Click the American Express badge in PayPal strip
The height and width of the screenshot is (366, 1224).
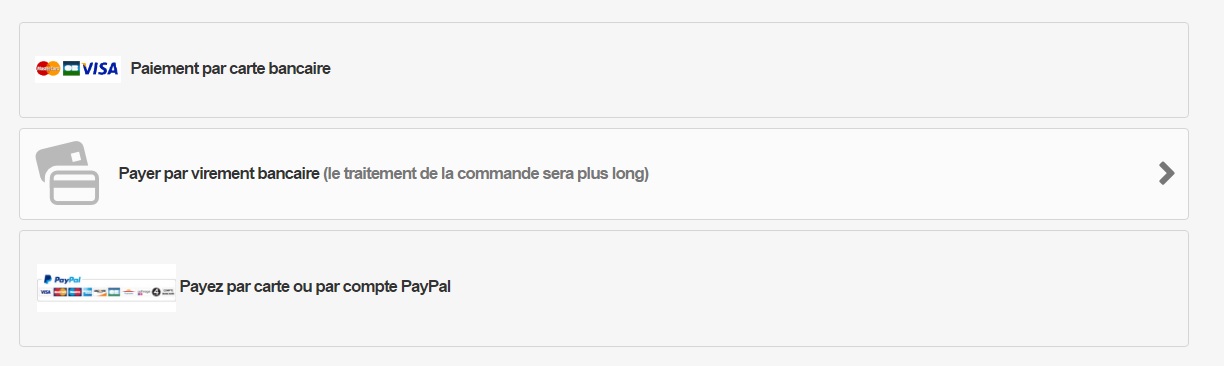pyautogui.click(x=88, y=292)
